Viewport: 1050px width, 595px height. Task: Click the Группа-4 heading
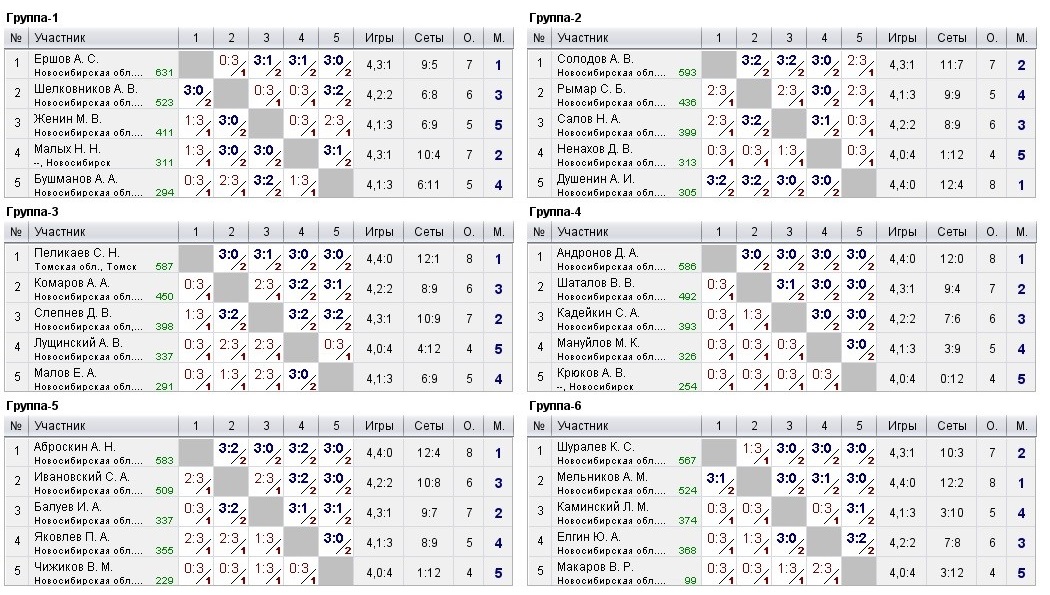[x=555, y=212]
